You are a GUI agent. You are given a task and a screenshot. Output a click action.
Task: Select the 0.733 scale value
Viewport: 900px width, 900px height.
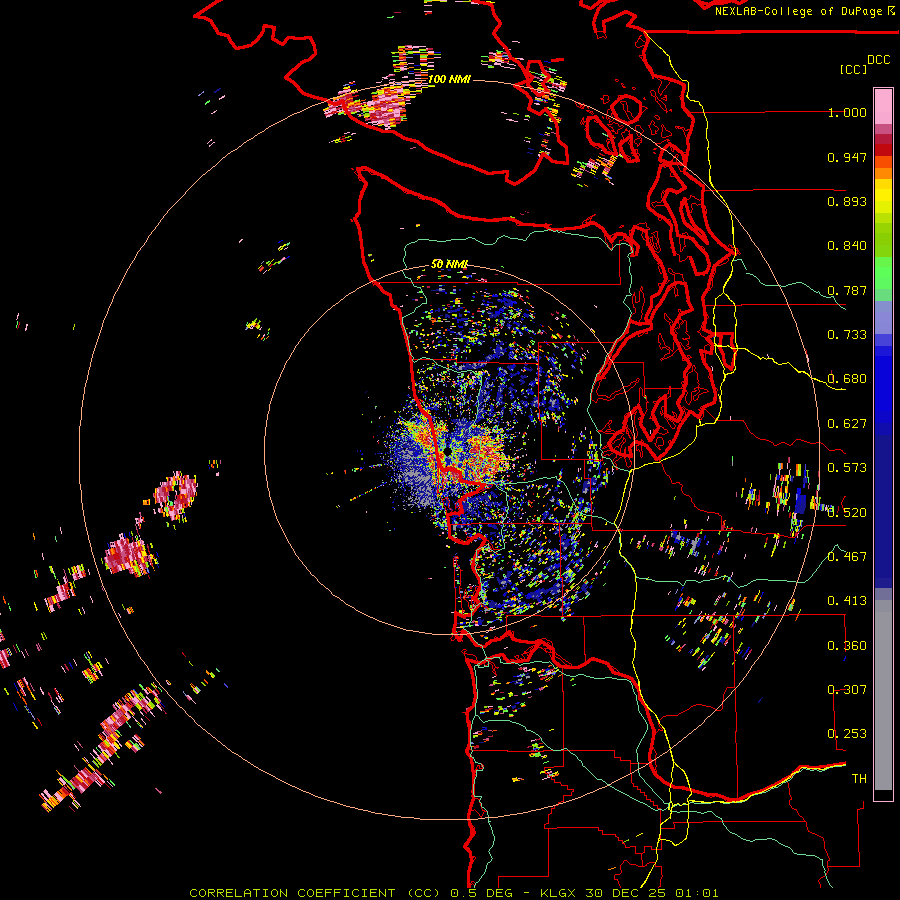[847, 335]
